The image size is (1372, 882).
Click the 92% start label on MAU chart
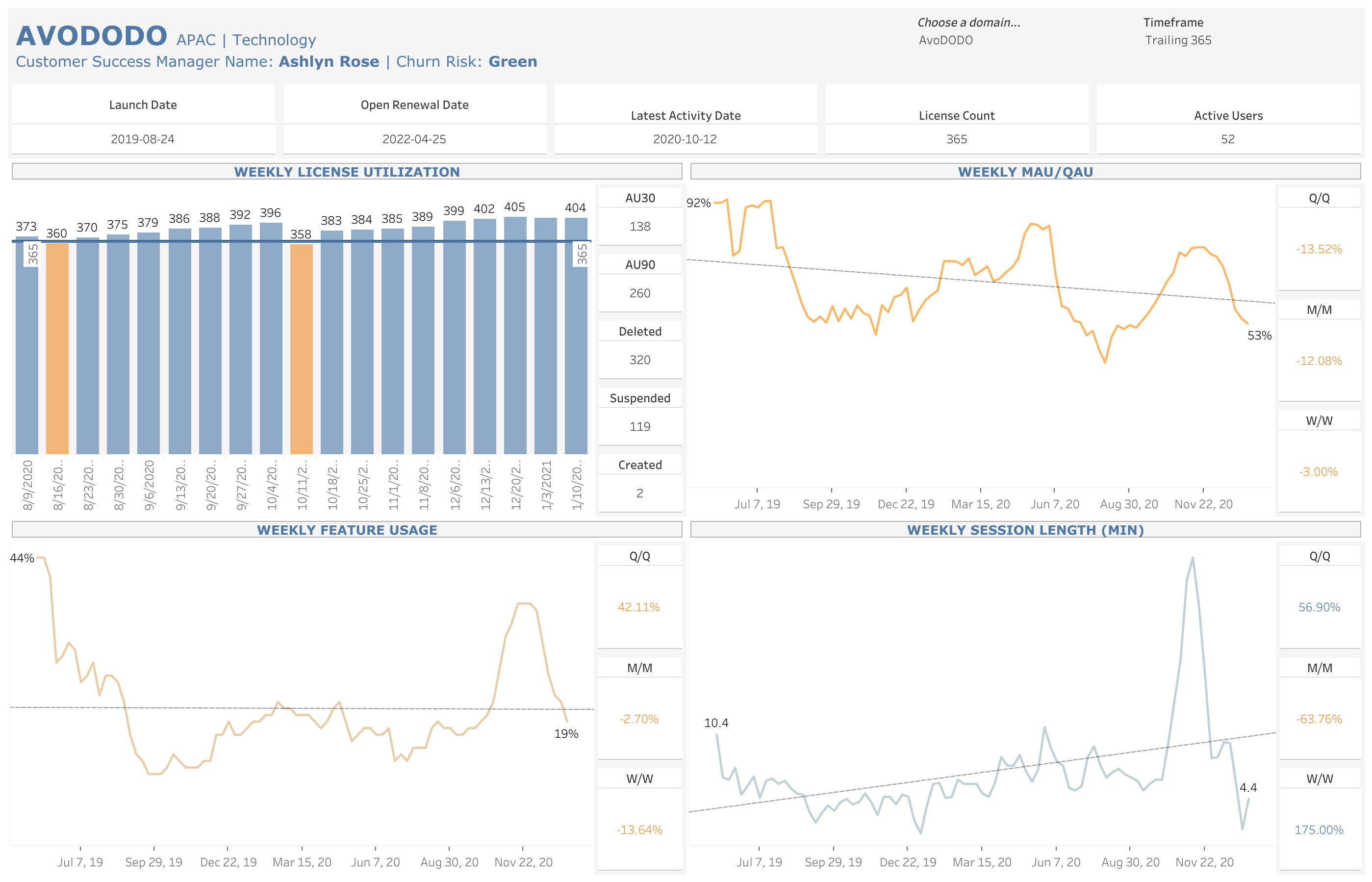click(699, 203)
